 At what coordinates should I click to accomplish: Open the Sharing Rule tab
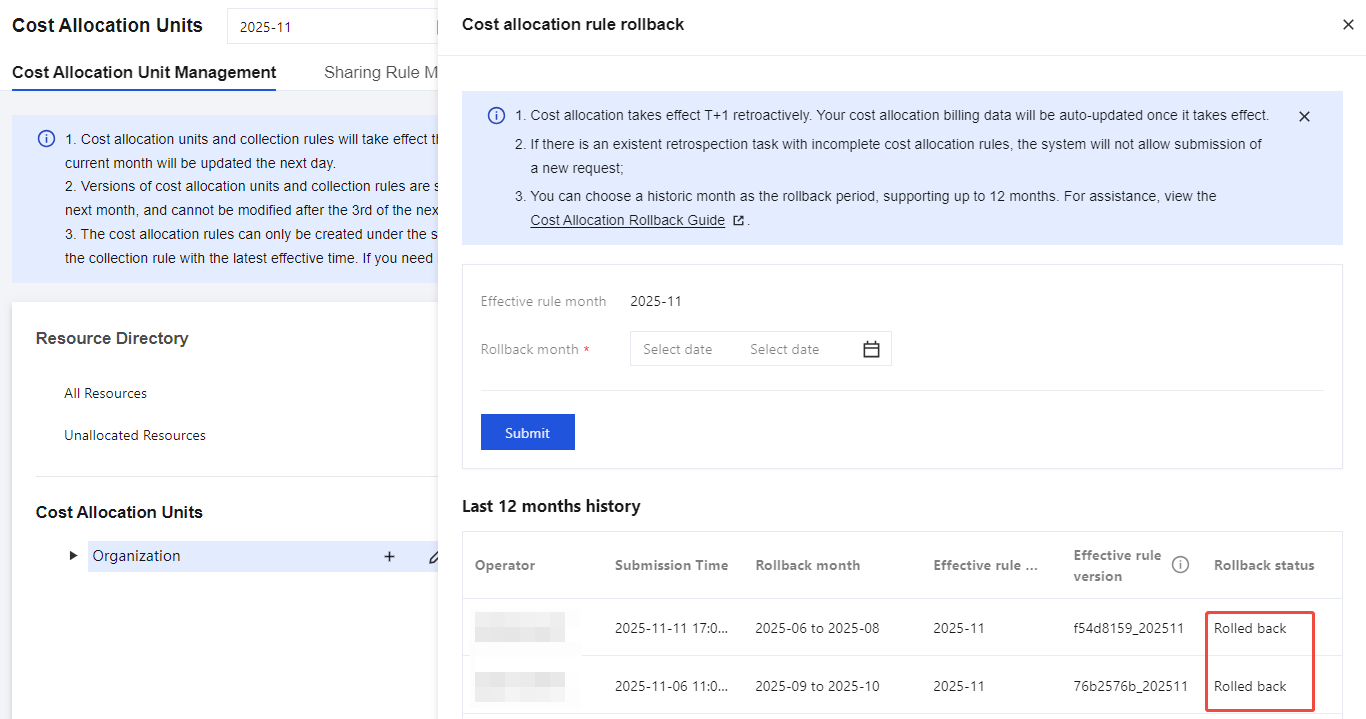click(x=380, y=72)
